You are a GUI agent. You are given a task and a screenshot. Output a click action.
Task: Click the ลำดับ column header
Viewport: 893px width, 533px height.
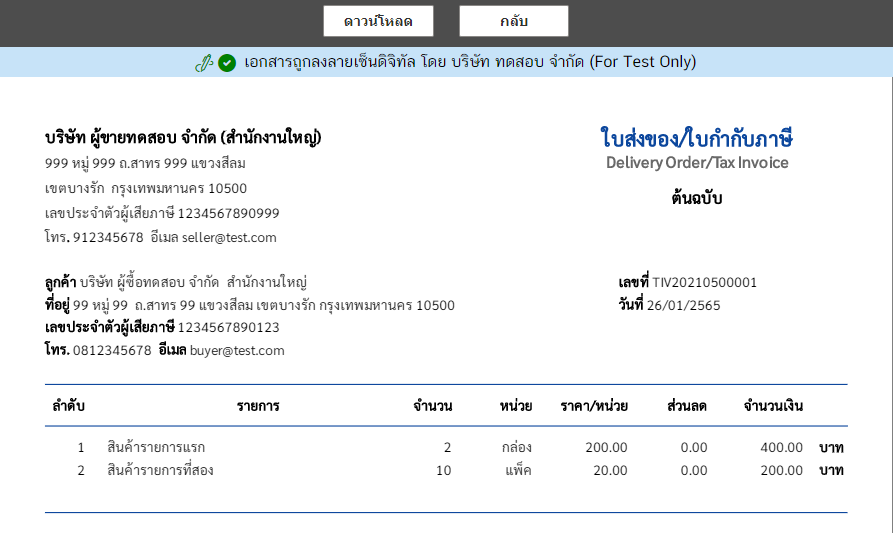[x=68, y=406]
